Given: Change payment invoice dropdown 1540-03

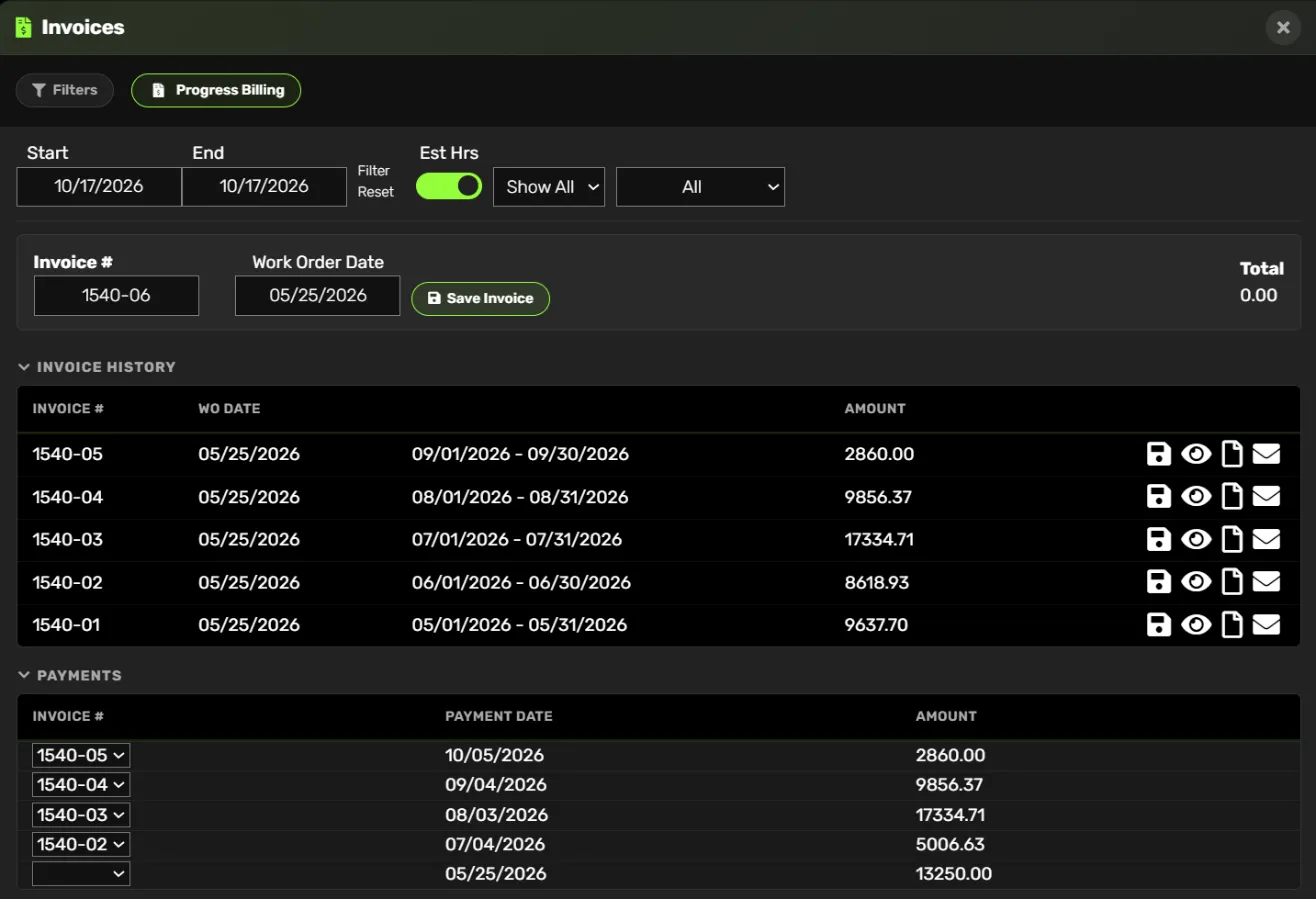Looking at the screenshot, I should click(81, 815).
